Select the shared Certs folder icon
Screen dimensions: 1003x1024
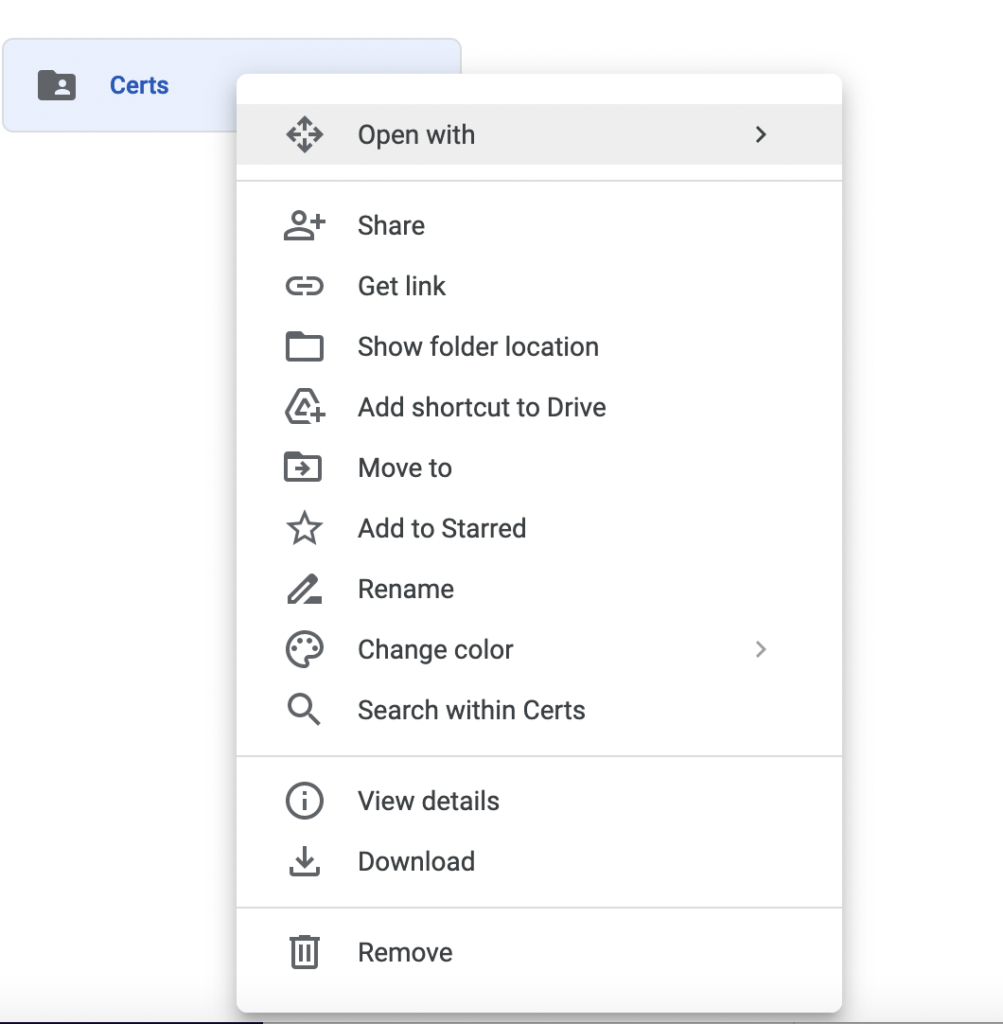click(x=57, y=85)
